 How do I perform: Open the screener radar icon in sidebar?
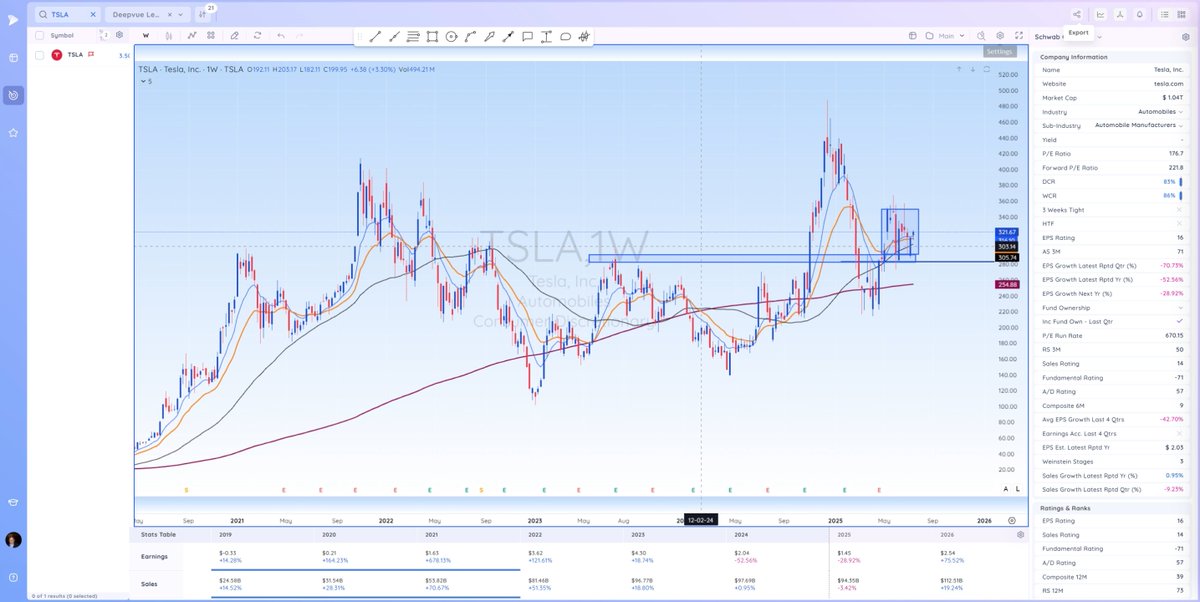(14, 95)
